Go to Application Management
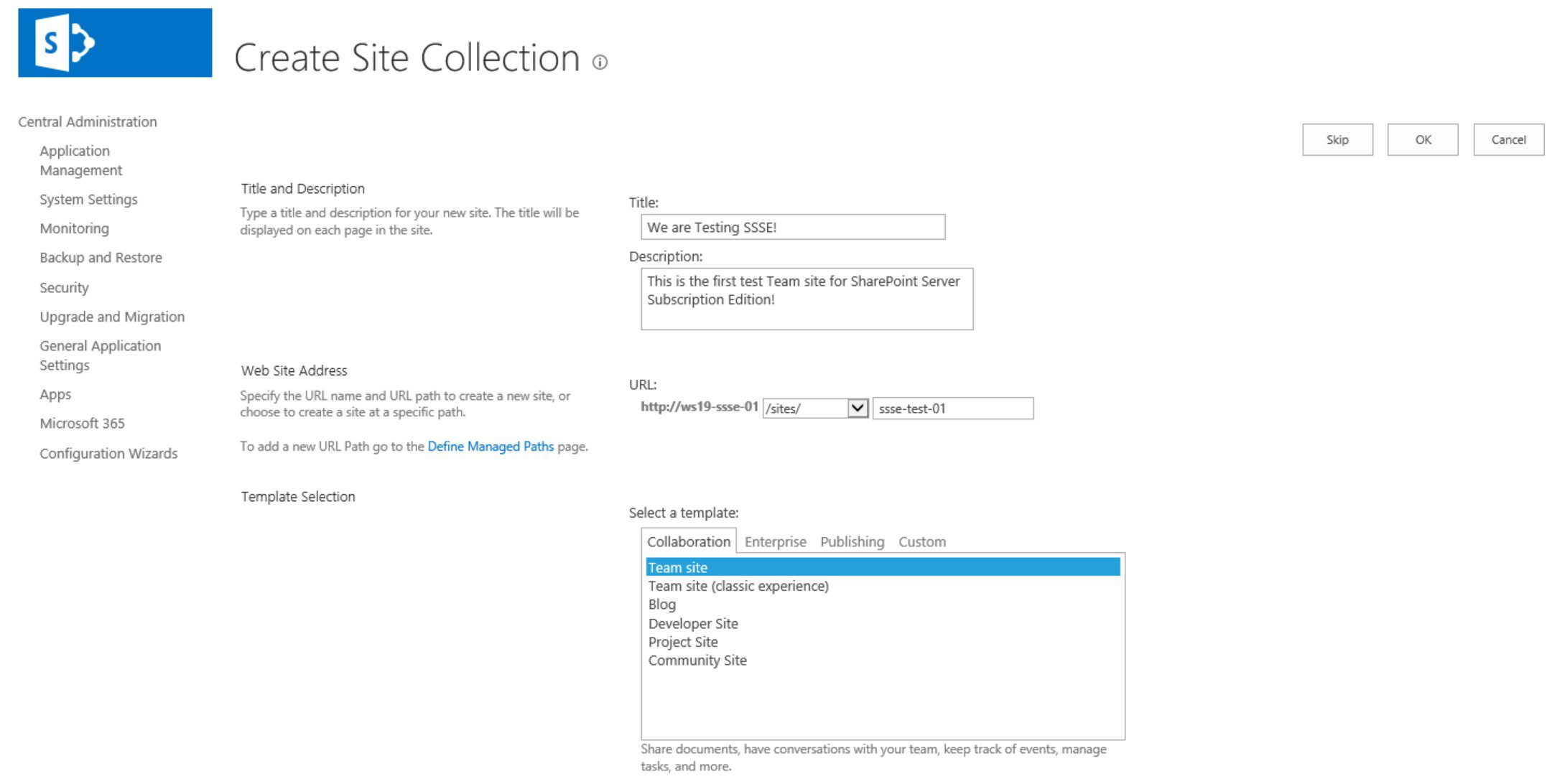This screenshot has width=1552, height=784. (x=80, y=161)
